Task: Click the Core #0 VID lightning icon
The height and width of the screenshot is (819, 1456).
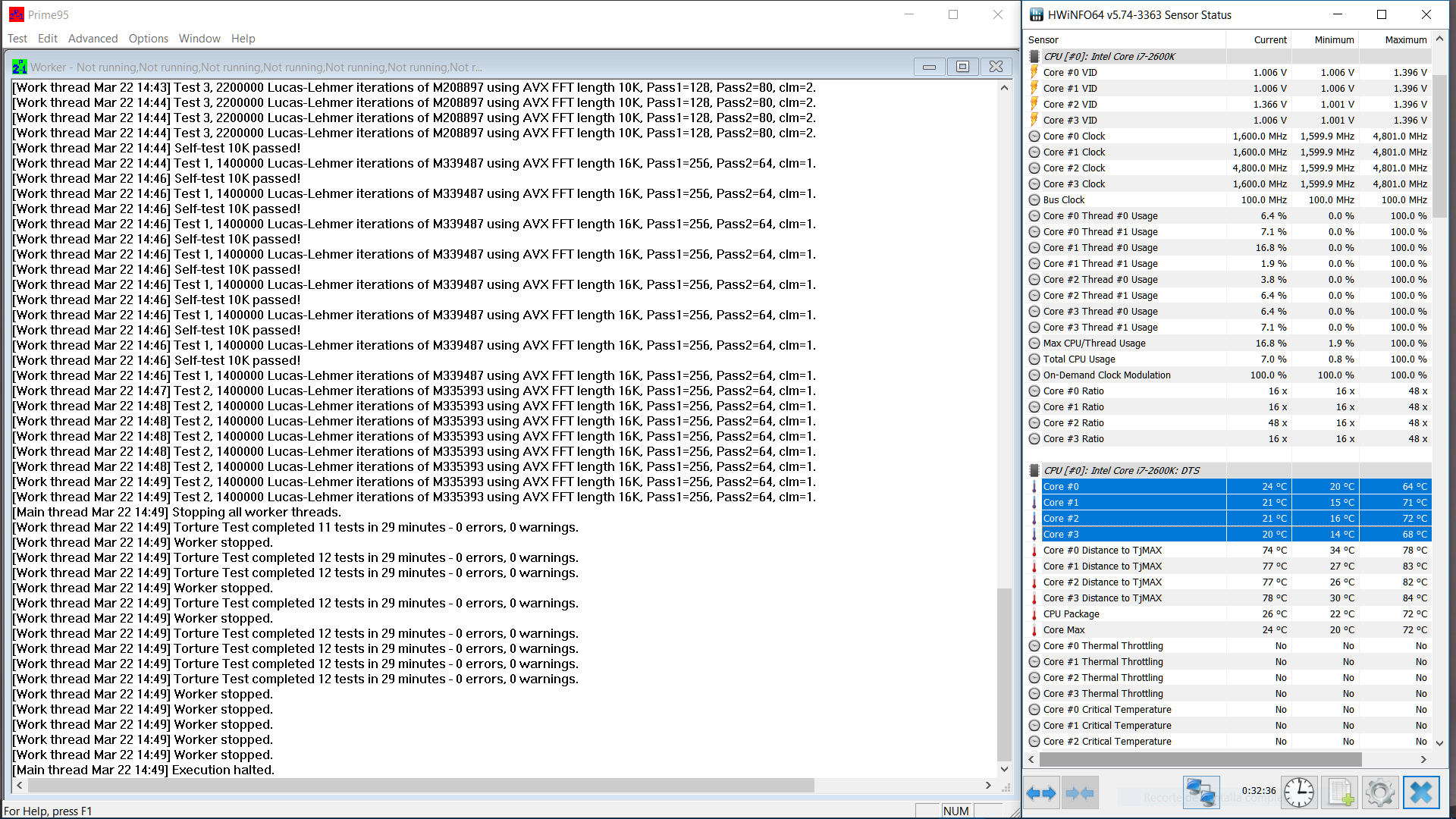Action: tap(1034, 72)
